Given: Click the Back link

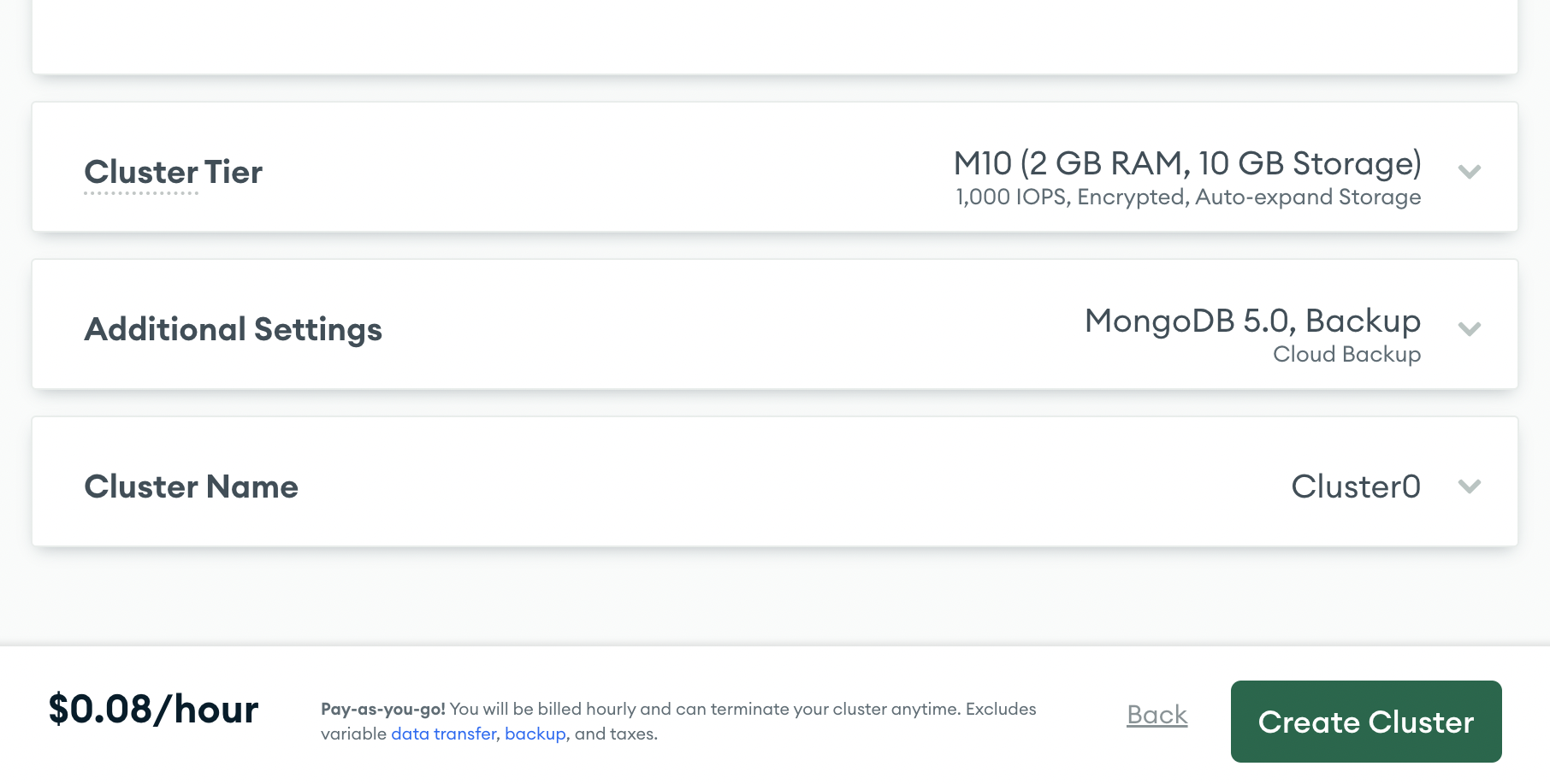Looking at the screenshot, I should point(1157,715).
